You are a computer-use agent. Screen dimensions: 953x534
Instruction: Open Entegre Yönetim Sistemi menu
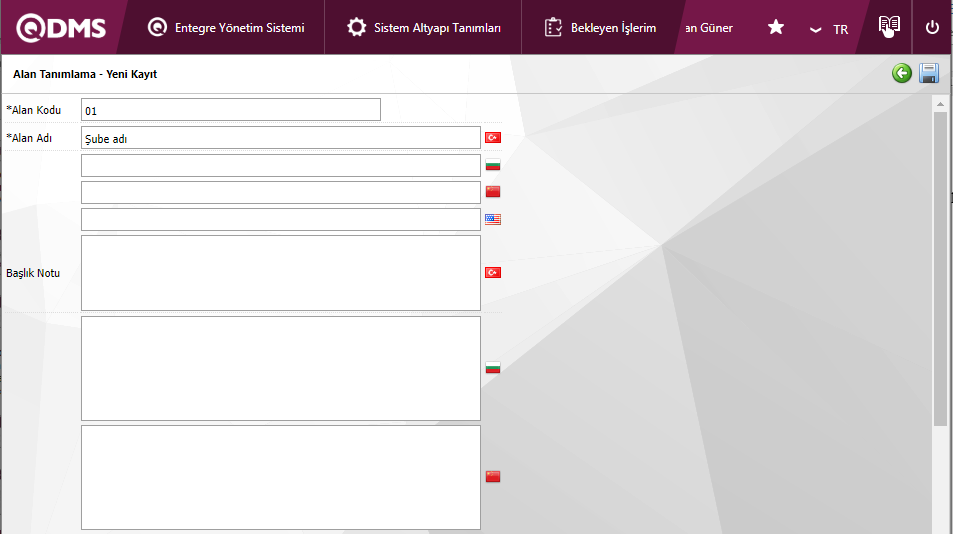tap(226, 28)
